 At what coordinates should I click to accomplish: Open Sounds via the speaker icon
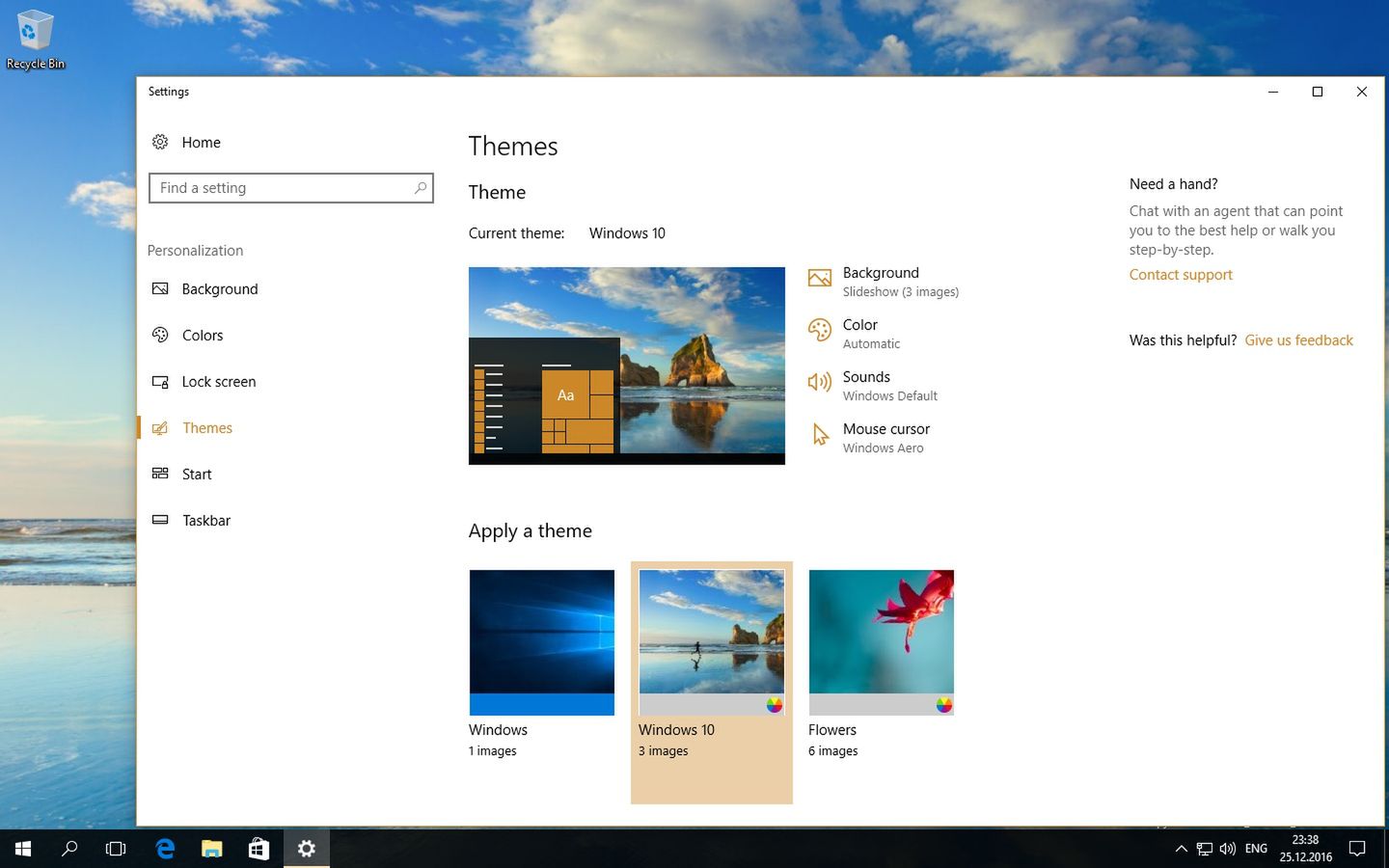coord(819,383)
